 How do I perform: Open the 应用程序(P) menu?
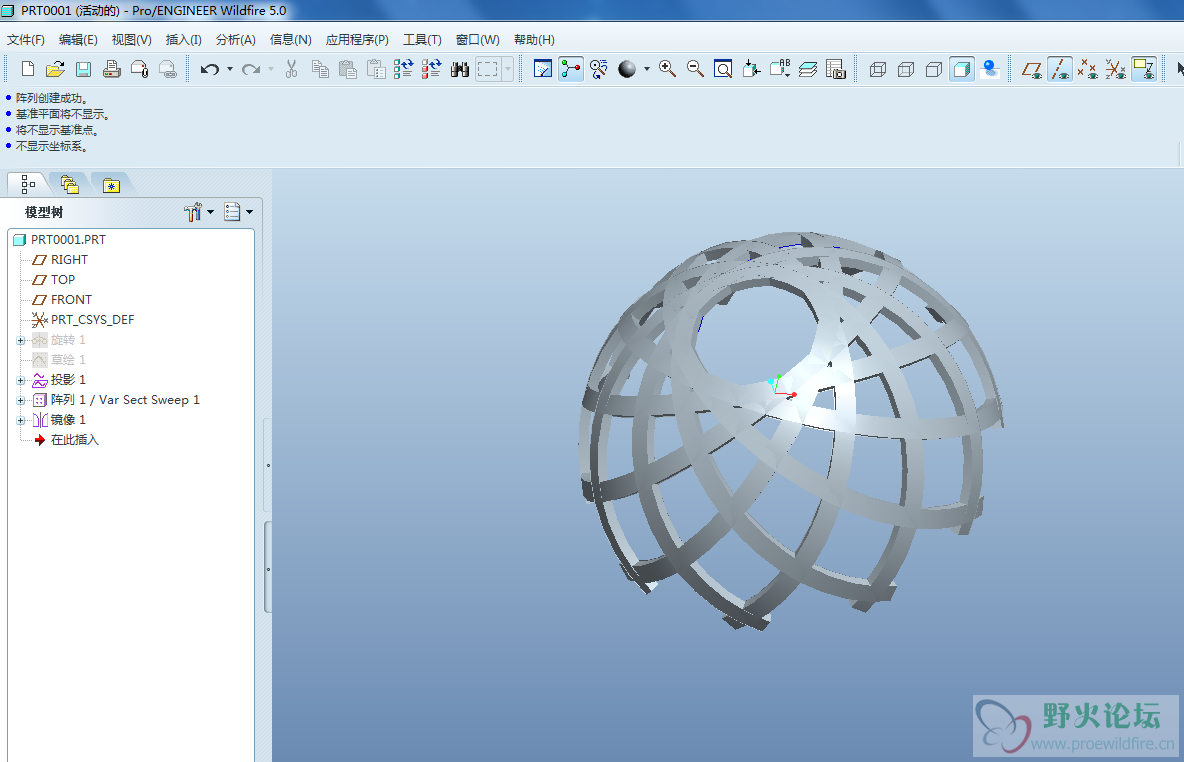click(x=357, y=40)
